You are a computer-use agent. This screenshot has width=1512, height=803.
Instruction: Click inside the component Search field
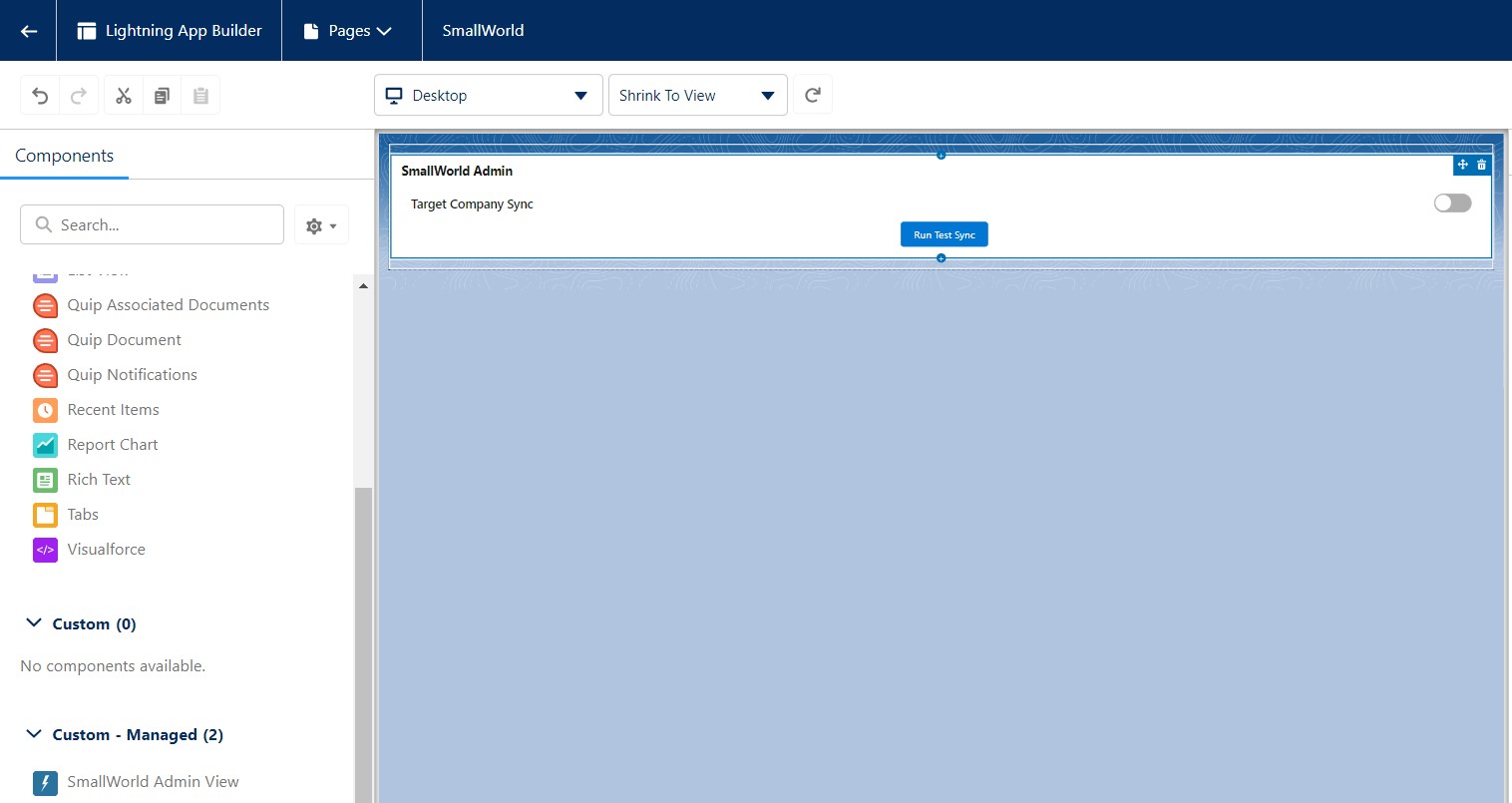(x=152, y=224)
